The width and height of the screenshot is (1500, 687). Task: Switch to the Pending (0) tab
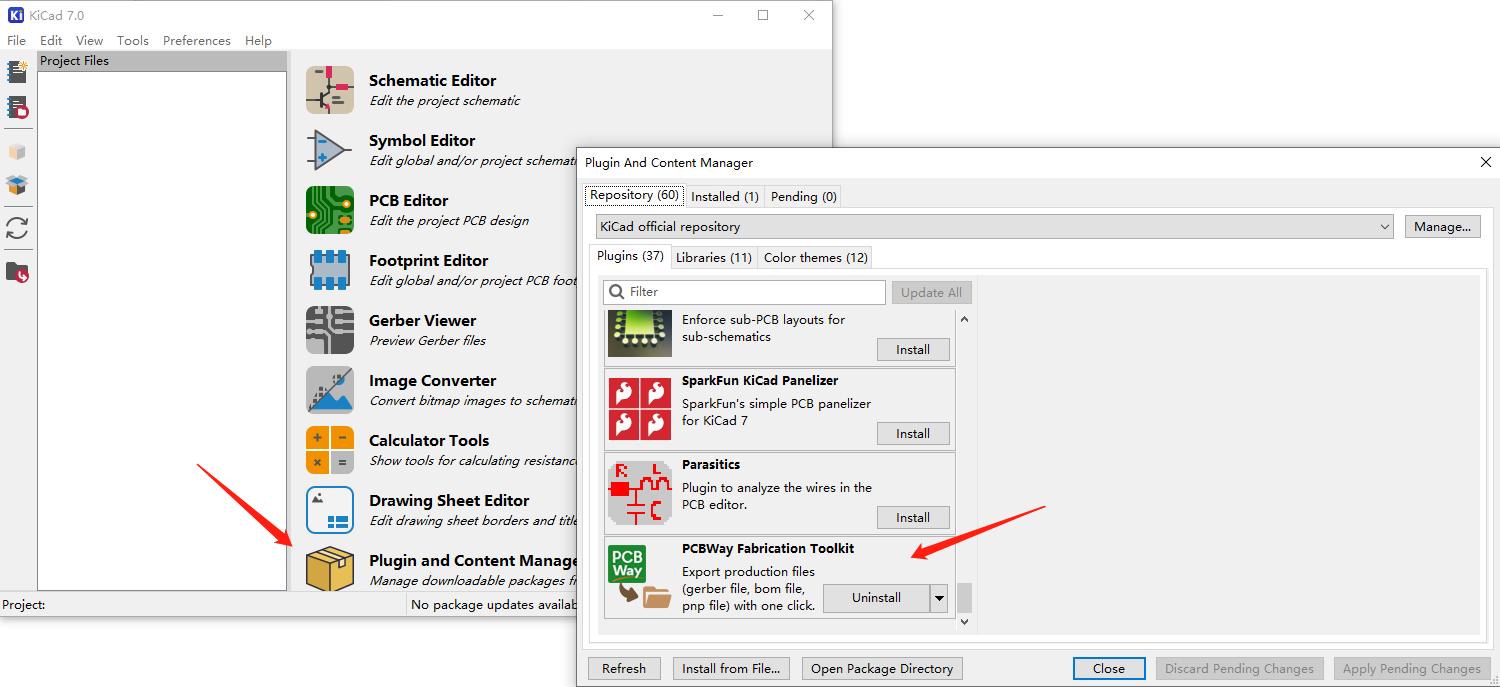(804, 197)
